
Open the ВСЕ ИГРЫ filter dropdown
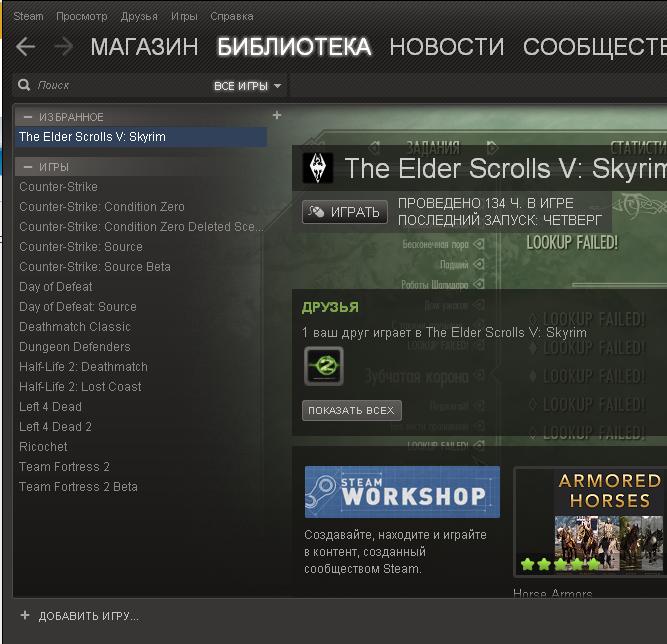point(247,86)
